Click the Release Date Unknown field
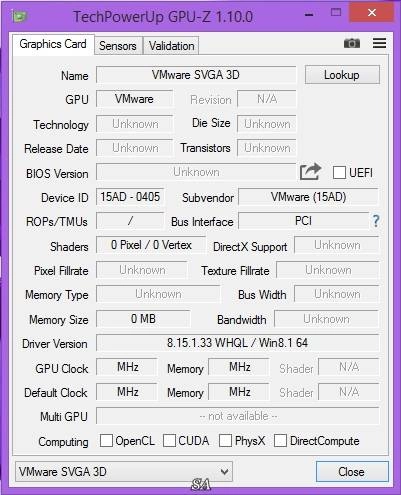The image size is (401, 495). [x=134, y=148]
